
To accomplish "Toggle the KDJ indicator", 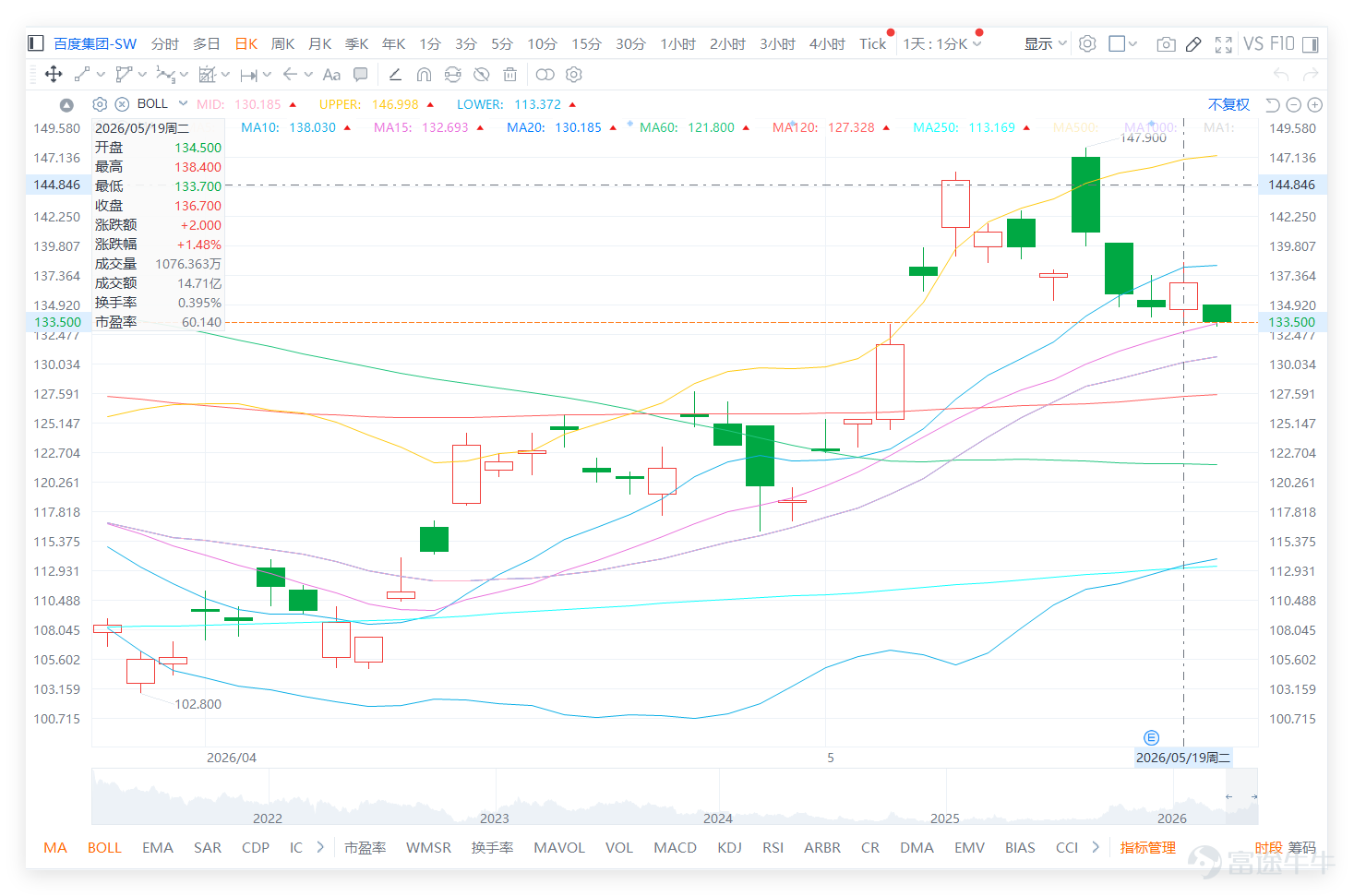I will click(x=729, y=847).
